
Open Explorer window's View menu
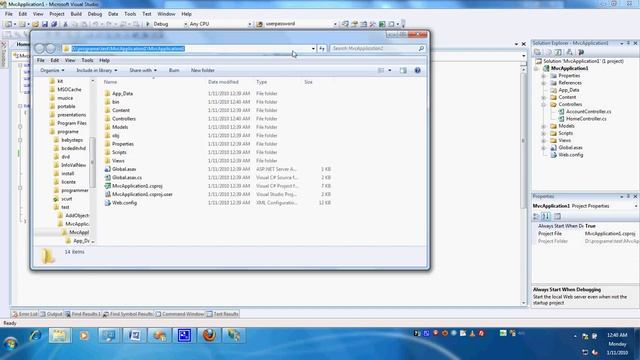(x=70, y=60)
